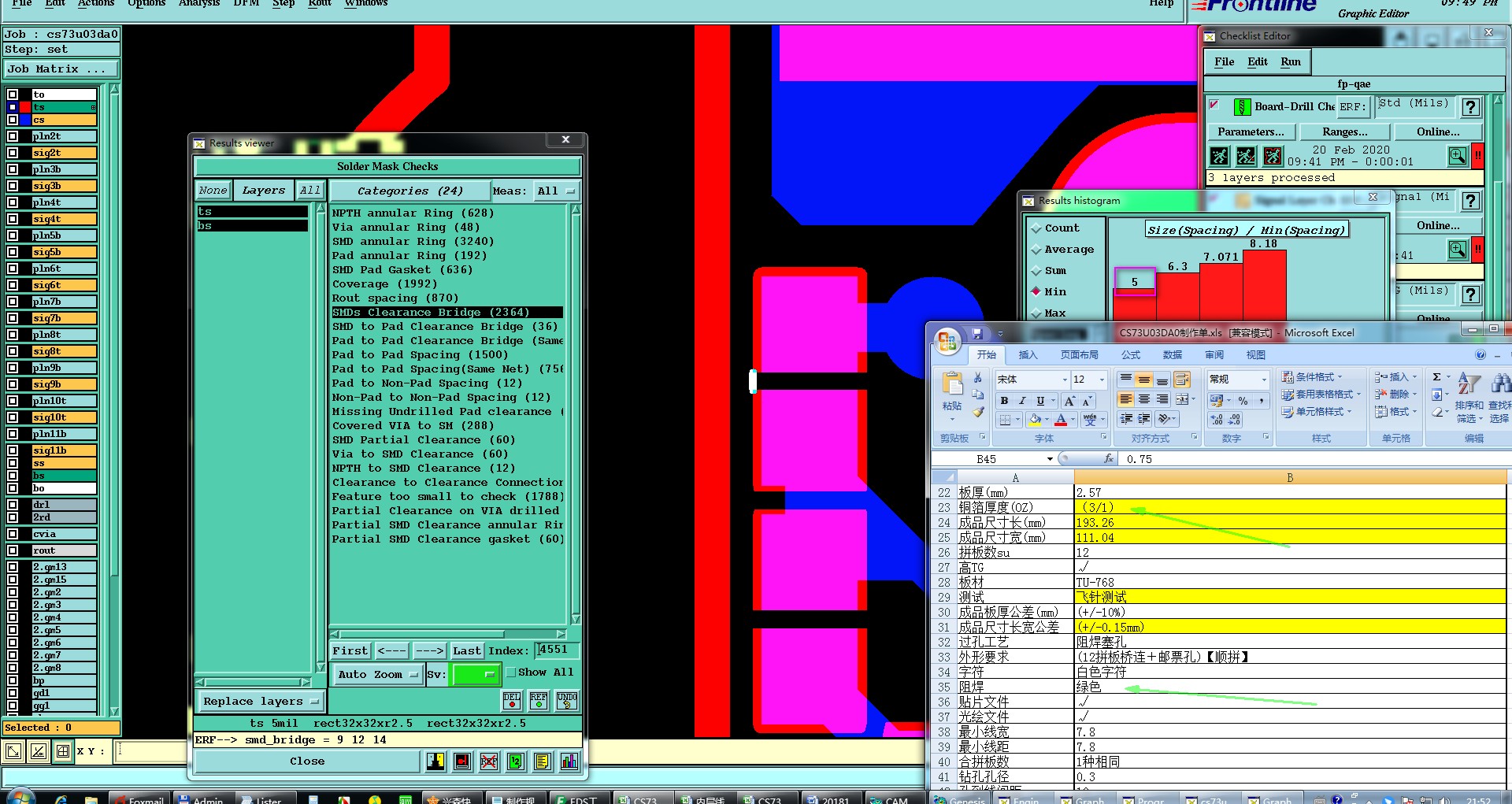This screenshot has height=804, width=1512.
Task: Click the Italic icon in Excel ribbon
Action: point(1022,401)
